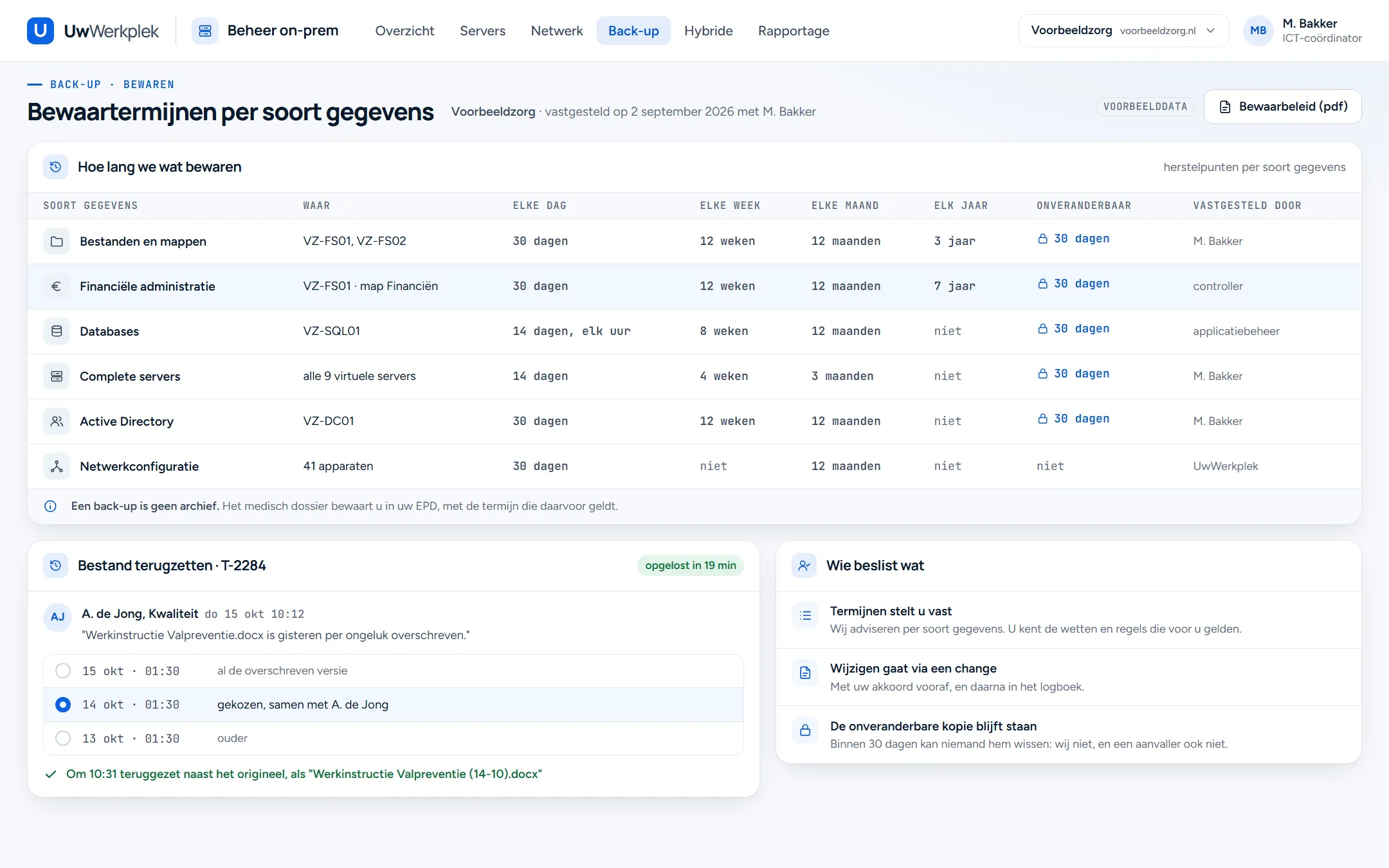Open the Overzicht tab
Screen dimensions: 1389x868
[404, 30]
